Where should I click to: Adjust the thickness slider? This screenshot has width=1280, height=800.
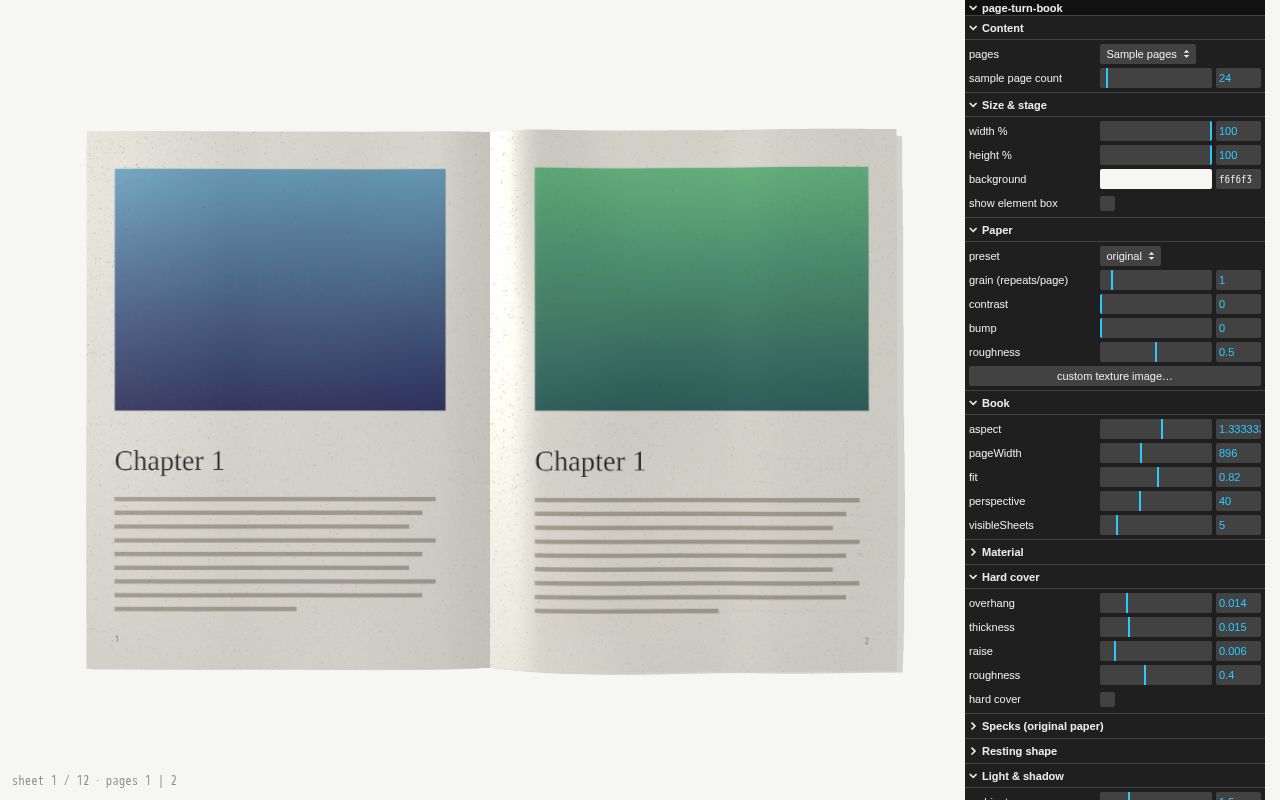tap(1156, 627)
